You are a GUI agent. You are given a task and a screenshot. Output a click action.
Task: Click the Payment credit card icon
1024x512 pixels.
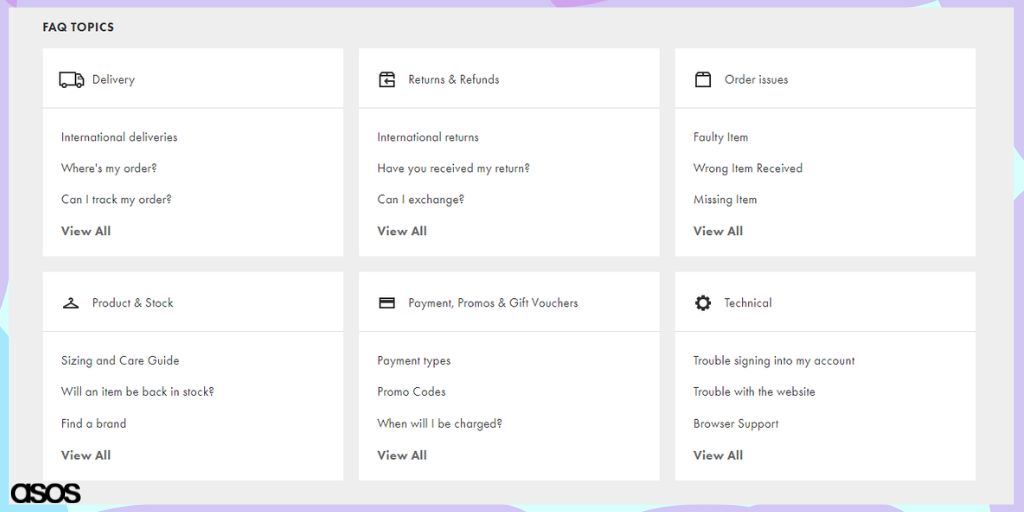click(x=387, y=303)
